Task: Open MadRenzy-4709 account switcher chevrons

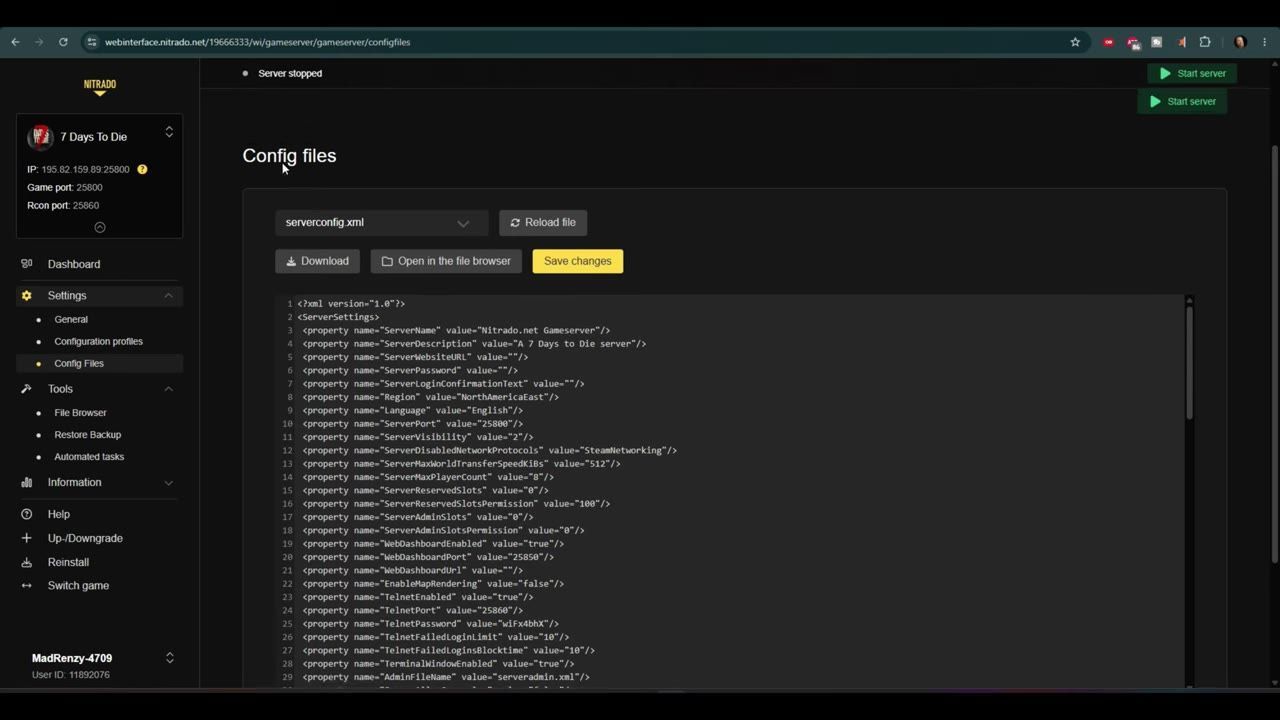Action: [169, 658]
